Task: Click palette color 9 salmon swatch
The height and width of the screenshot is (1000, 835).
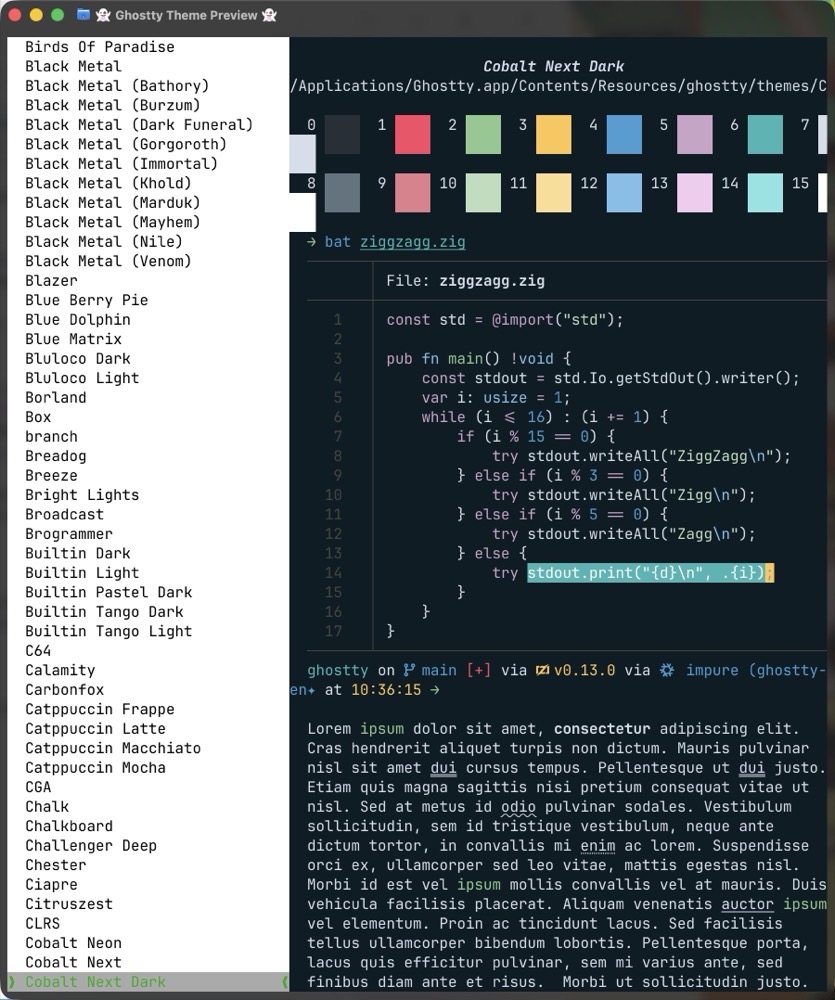Action: pyautogui.click(x=413, y=193)
